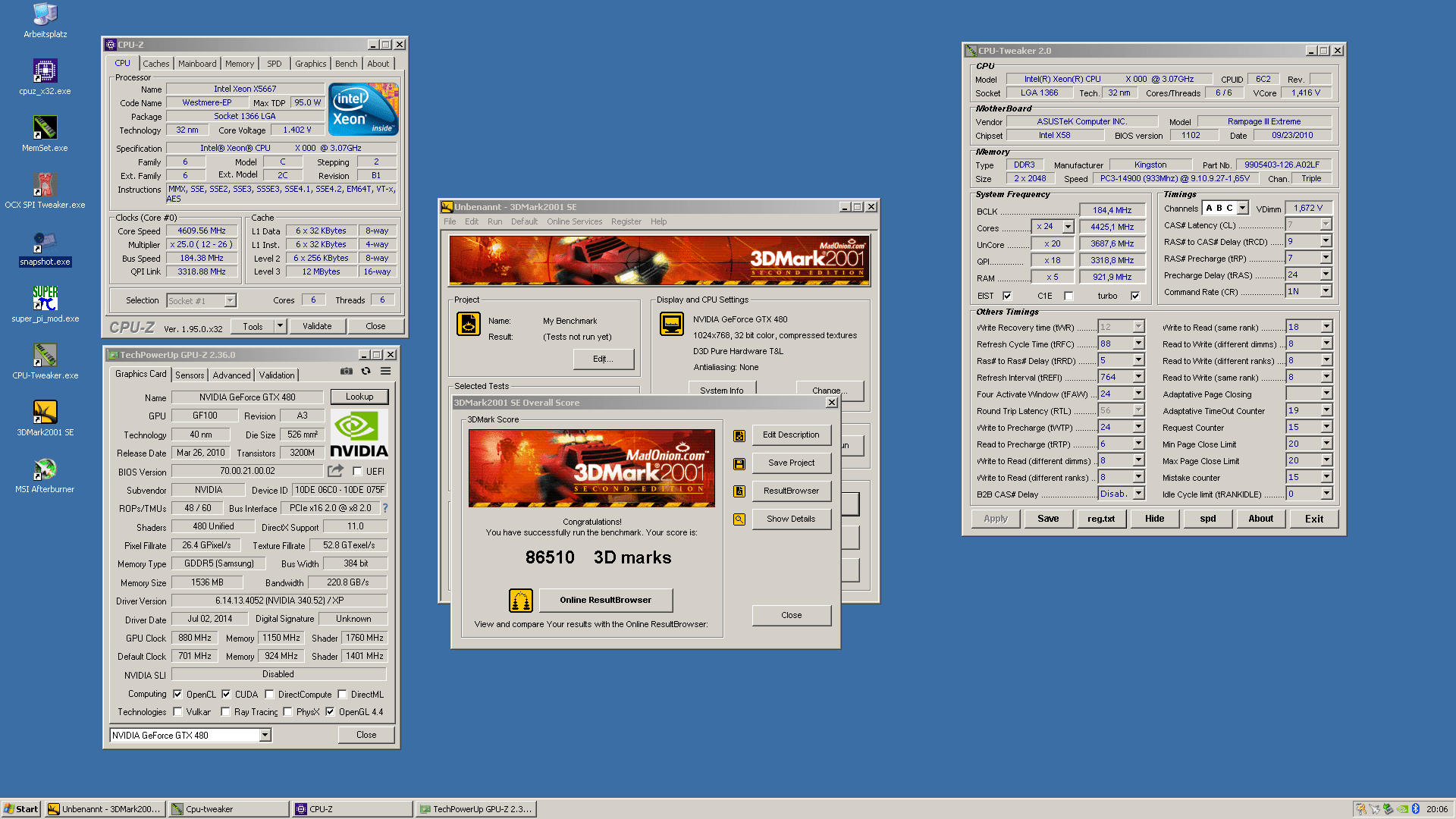Screen dimensions: 1456x819
Task: Click the Online ResultBrowser yellow icon
Action: [x=521, y=601]
